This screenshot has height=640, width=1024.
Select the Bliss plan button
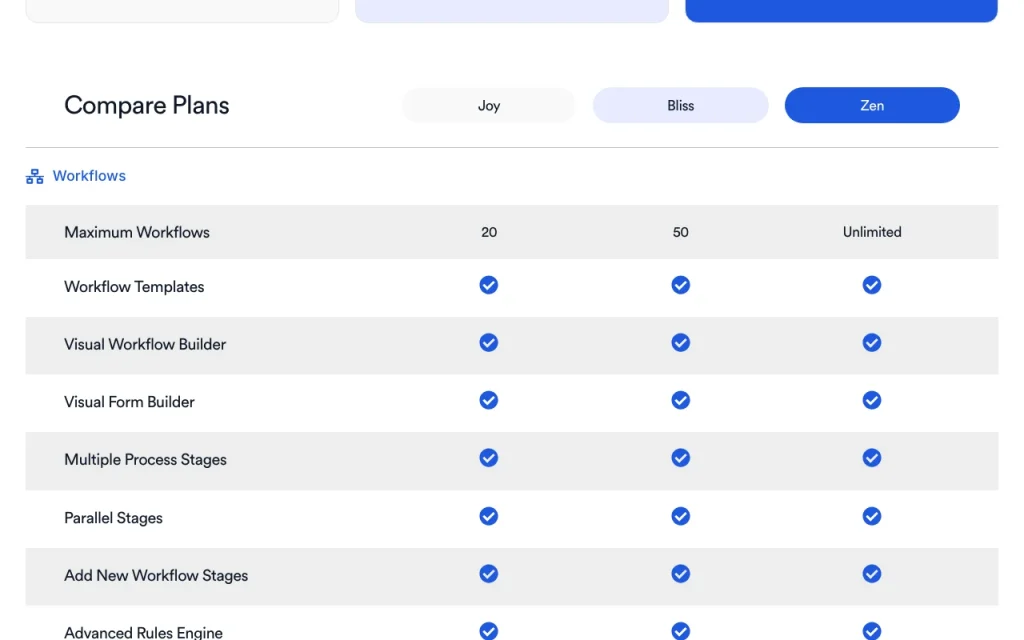(680, 105)
